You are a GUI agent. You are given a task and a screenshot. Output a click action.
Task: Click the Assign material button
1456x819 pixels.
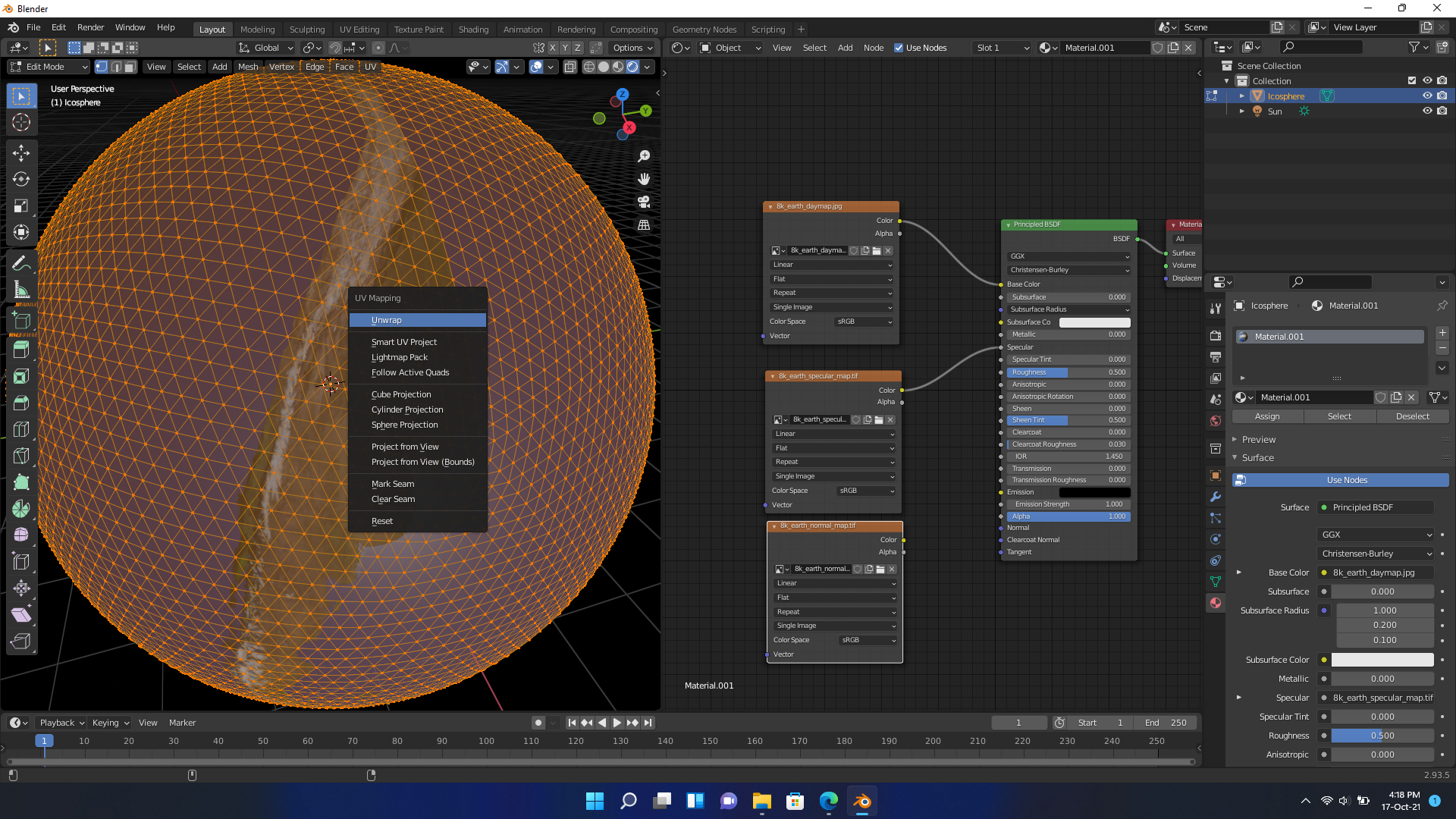point(1267,416)
